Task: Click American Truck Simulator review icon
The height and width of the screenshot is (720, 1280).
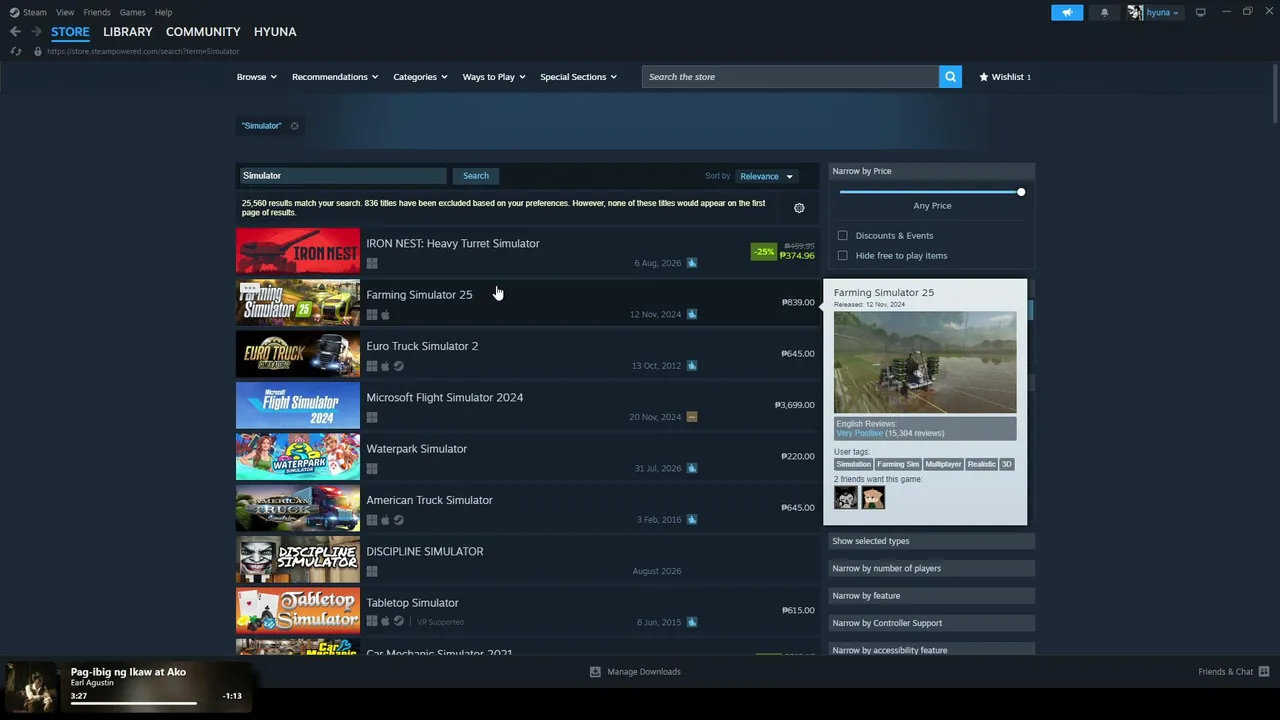Action: [x=692, y=520]
